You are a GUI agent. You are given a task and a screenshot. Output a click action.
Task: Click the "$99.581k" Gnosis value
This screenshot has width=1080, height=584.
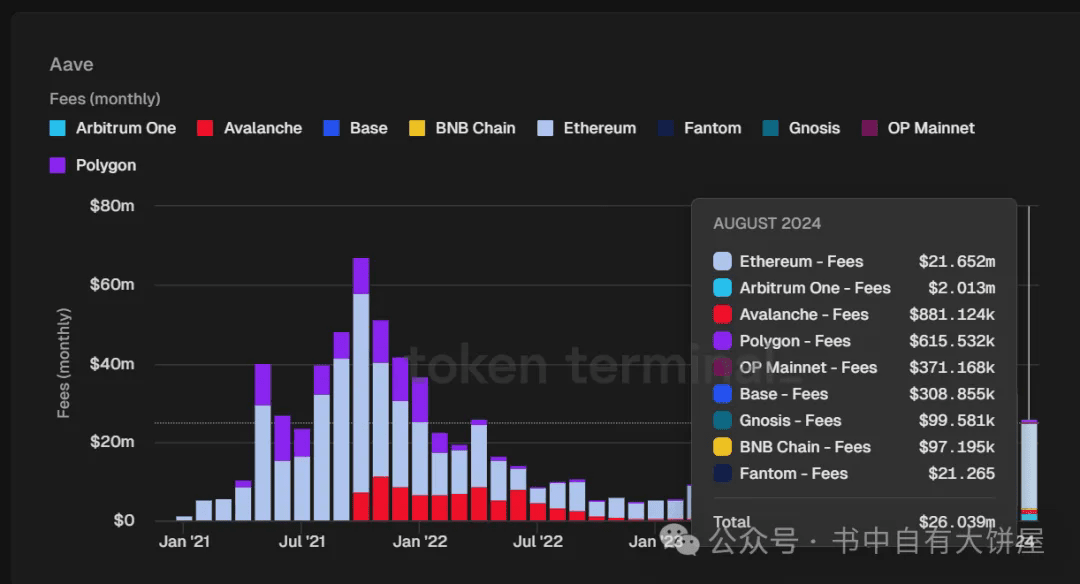[x=957, y=421]
